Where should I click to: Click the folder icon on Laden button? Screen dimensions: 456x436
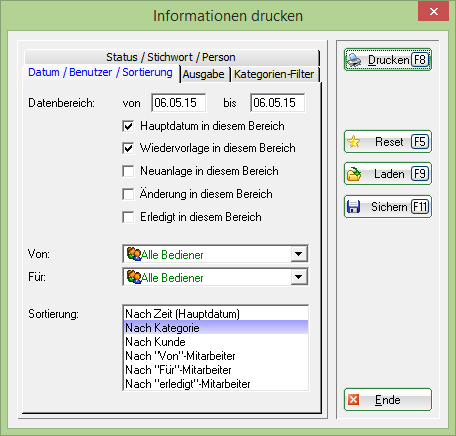tap(354, 174)
